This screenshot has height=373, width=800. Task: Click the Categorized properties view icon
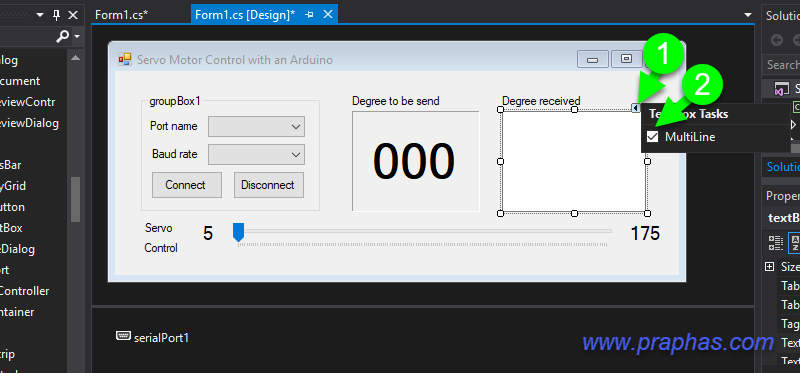[x=776, y=242]
